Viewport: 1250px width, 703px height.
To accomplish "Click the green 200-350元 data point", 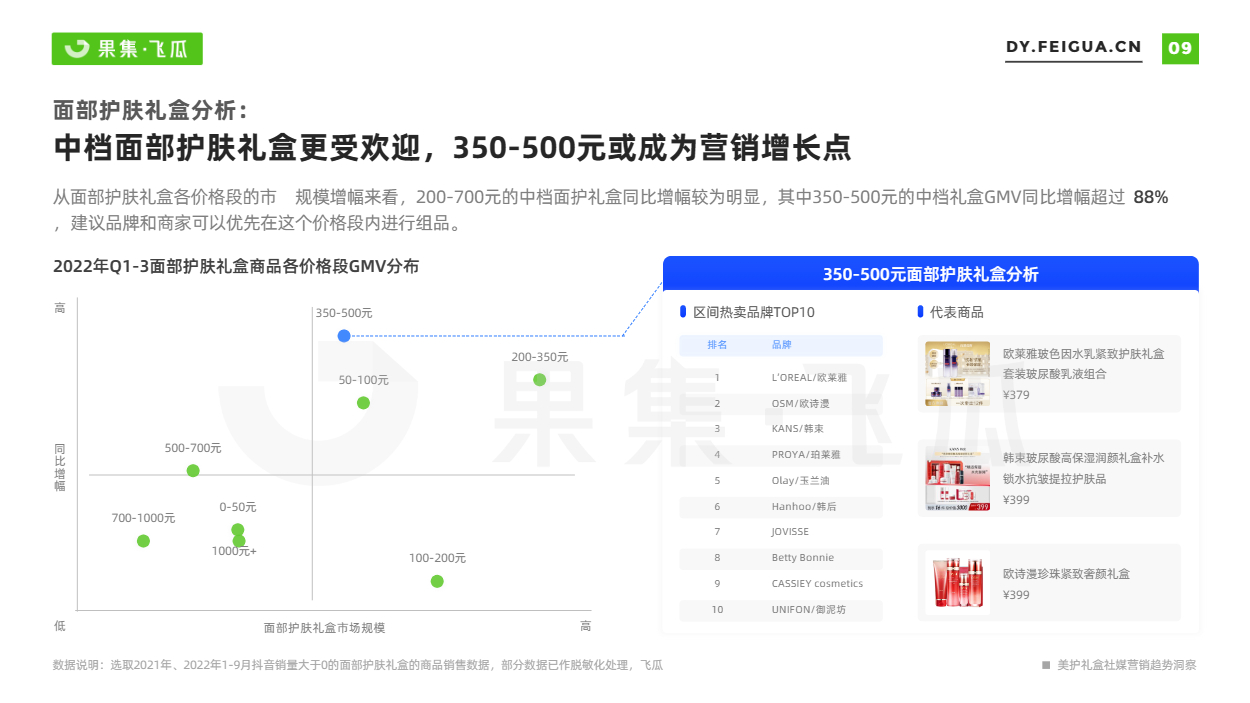I will [540, 379].
